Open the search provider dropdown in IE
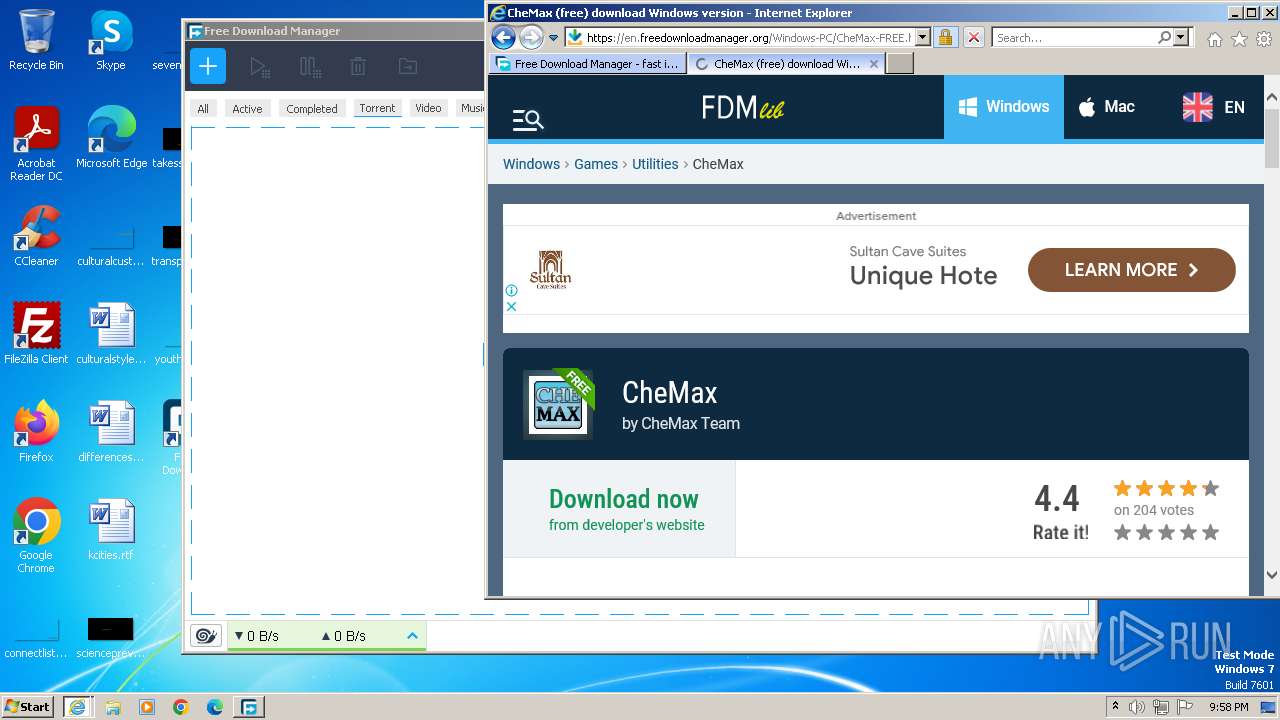This screenshot has height=720, width=1280. point(1181,38)
